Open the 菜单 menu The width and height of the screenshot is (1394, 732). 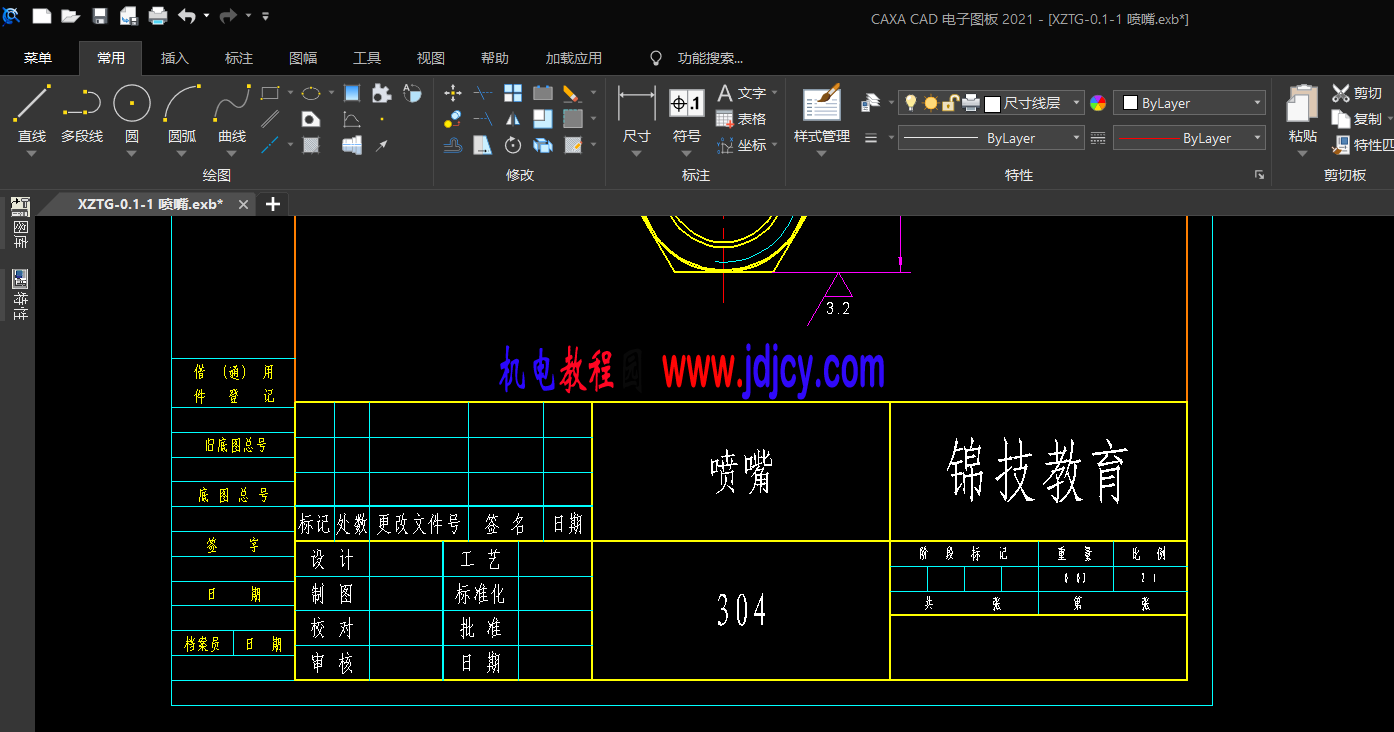click(38, 58)
